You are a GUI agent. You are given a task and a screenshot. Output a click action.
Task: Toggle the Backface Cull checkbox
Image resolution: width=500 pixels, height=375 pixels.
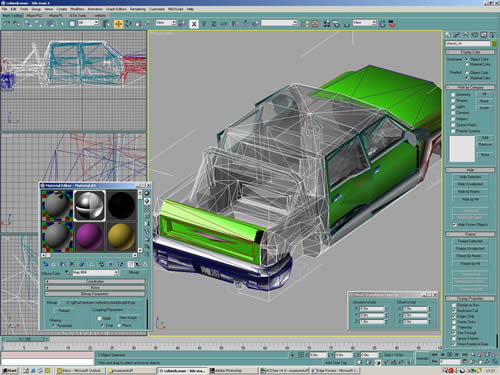[454, 310]
